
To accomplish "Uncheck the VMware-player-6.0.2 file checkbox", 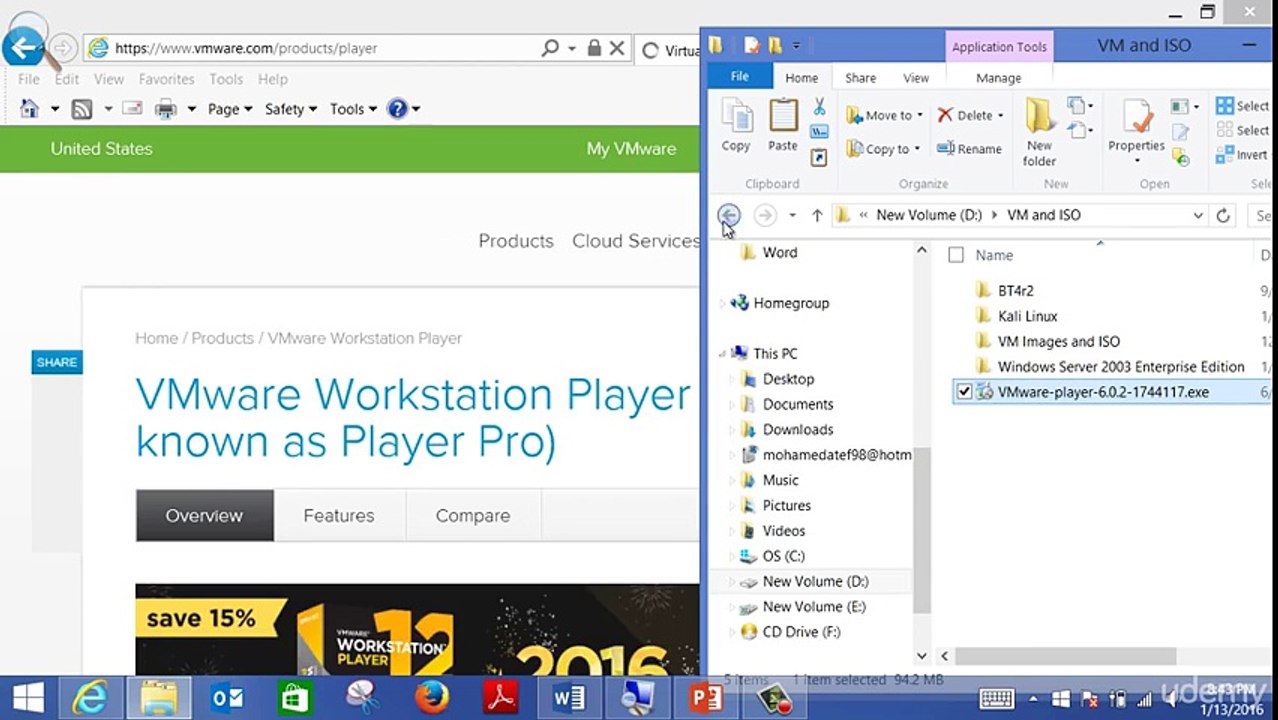I will click(x=964, y=392).
